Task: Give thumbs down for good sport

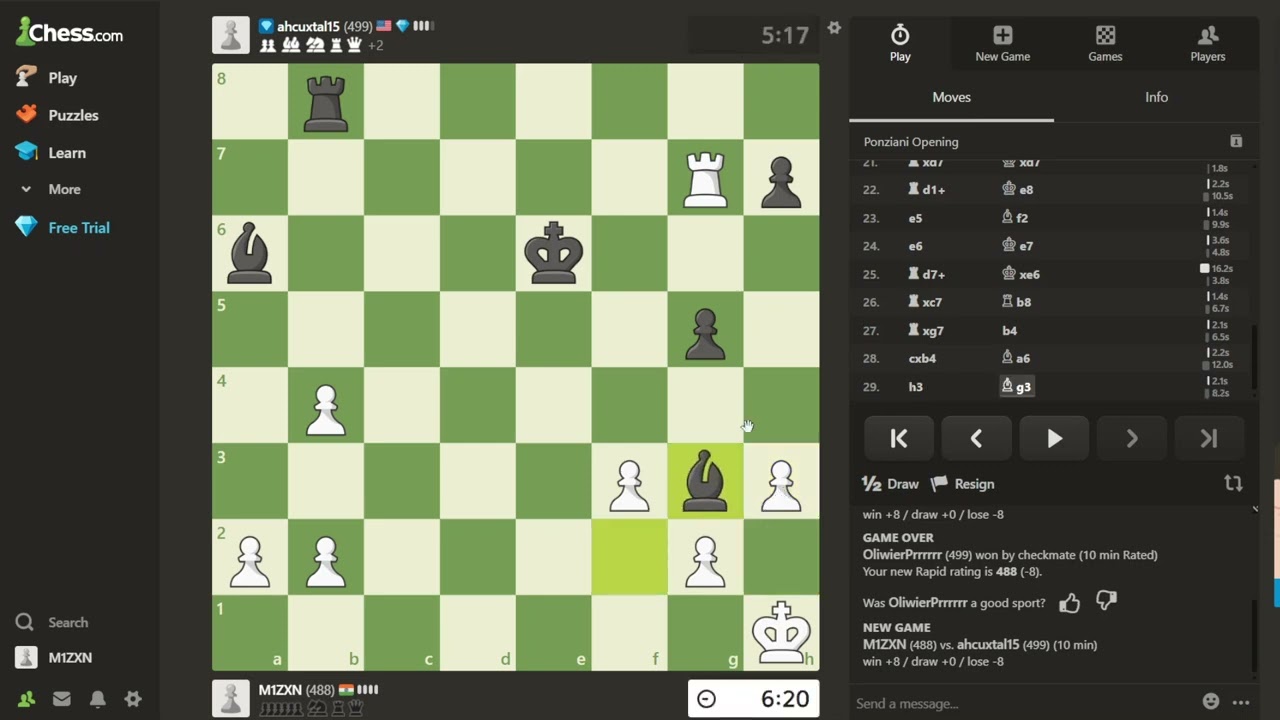Action: coord(1106,601)
